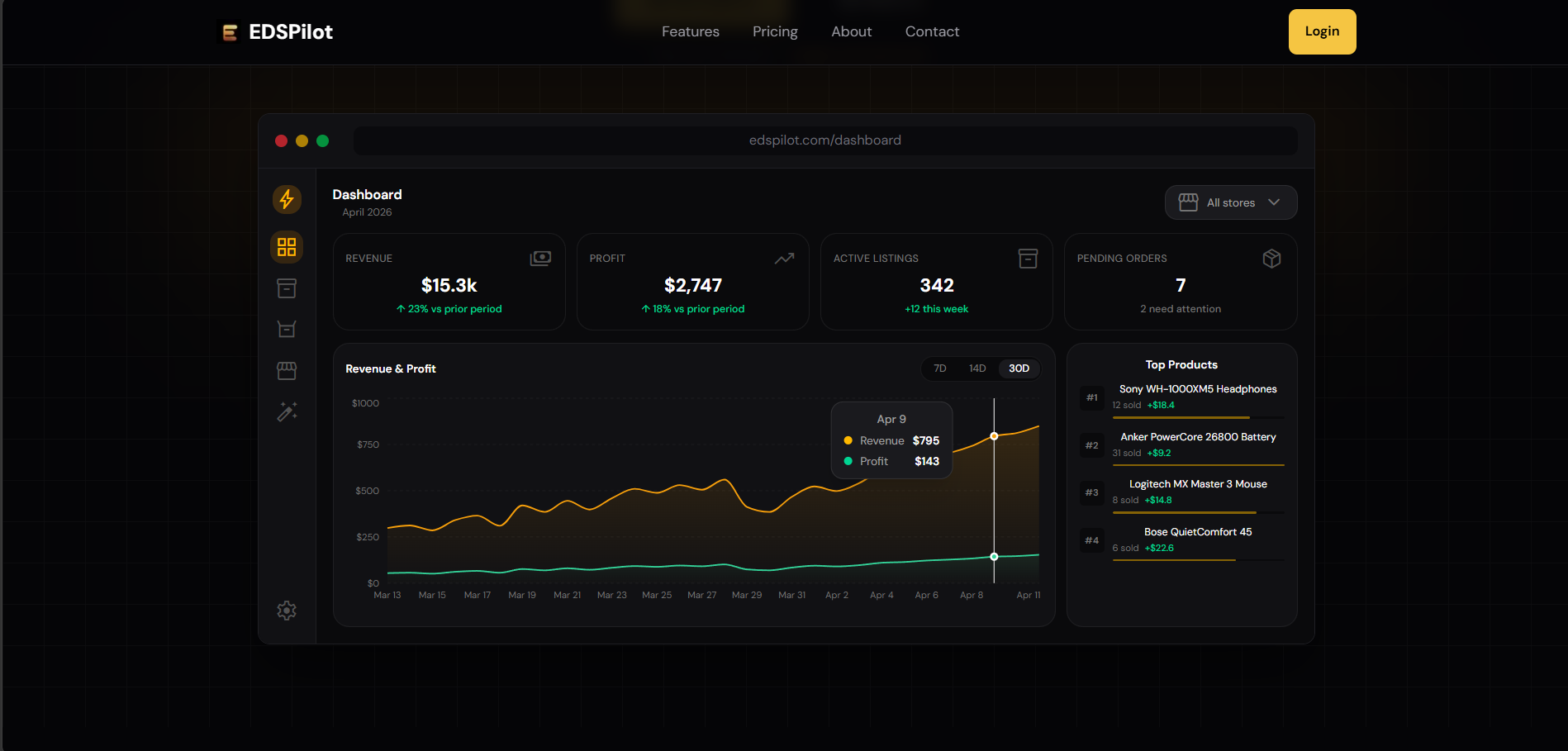
Task: Open settings via the gear icon
Action: pos(287,610)
